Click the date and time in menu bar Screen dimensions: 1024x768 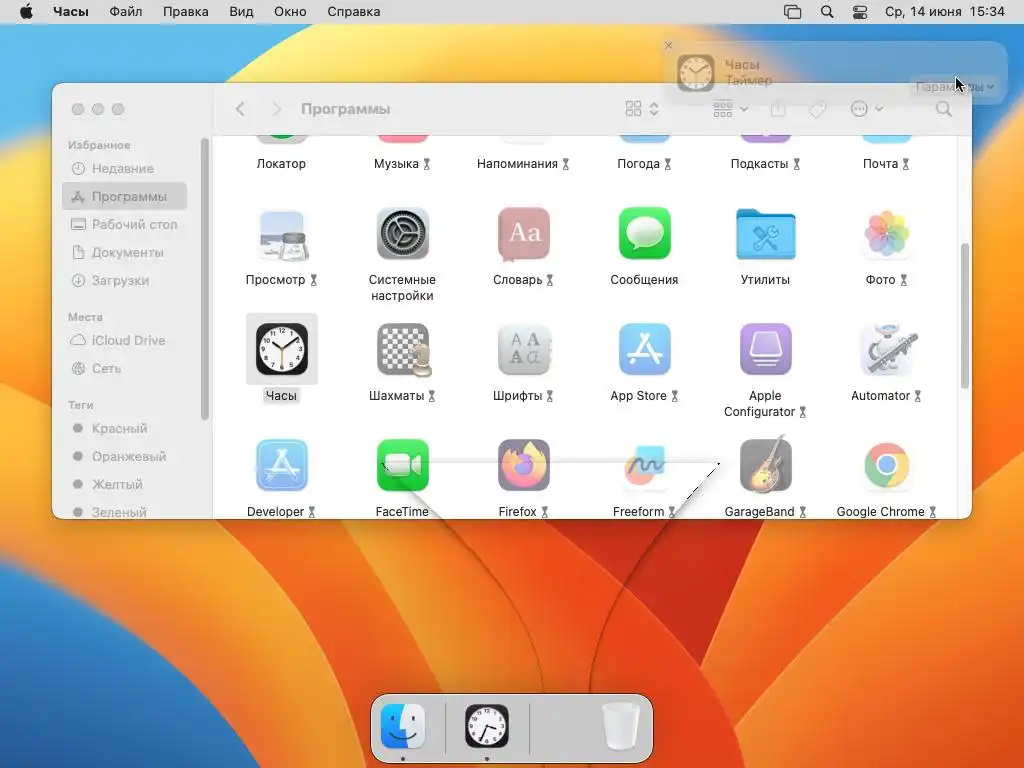[944, 12]
